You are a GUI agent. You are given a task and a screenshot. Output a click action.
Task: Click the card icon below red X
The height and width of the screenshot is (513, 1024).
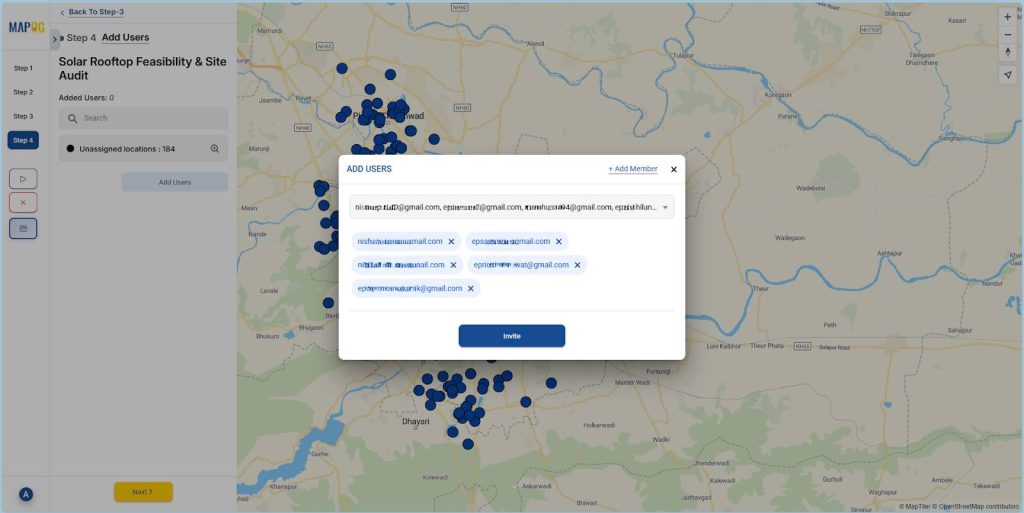tap(24, 228)
